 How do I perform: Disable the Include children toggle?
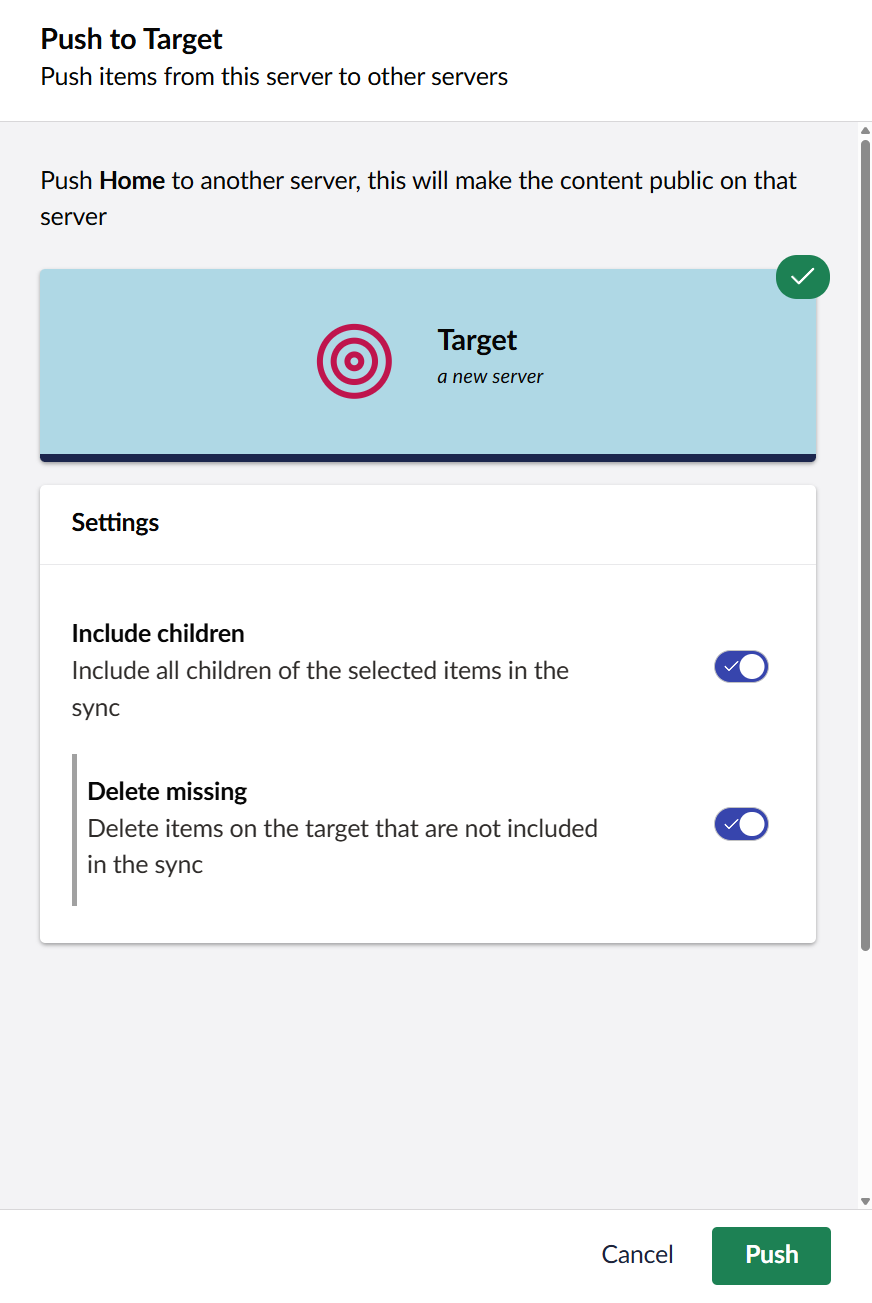click(x=740, y=666)
